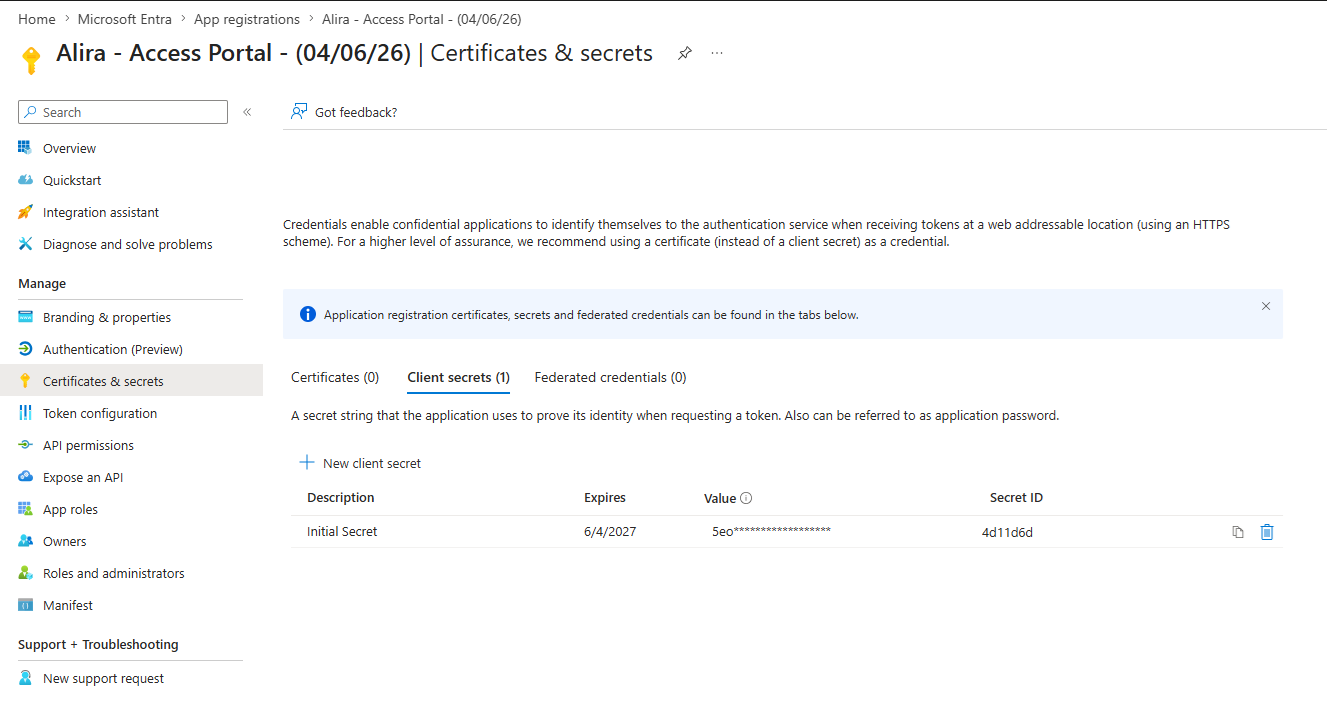The height and width of the screenshot is (703, 1327).
Task: Focus the sidebar Search box
Action: point(123,112)
